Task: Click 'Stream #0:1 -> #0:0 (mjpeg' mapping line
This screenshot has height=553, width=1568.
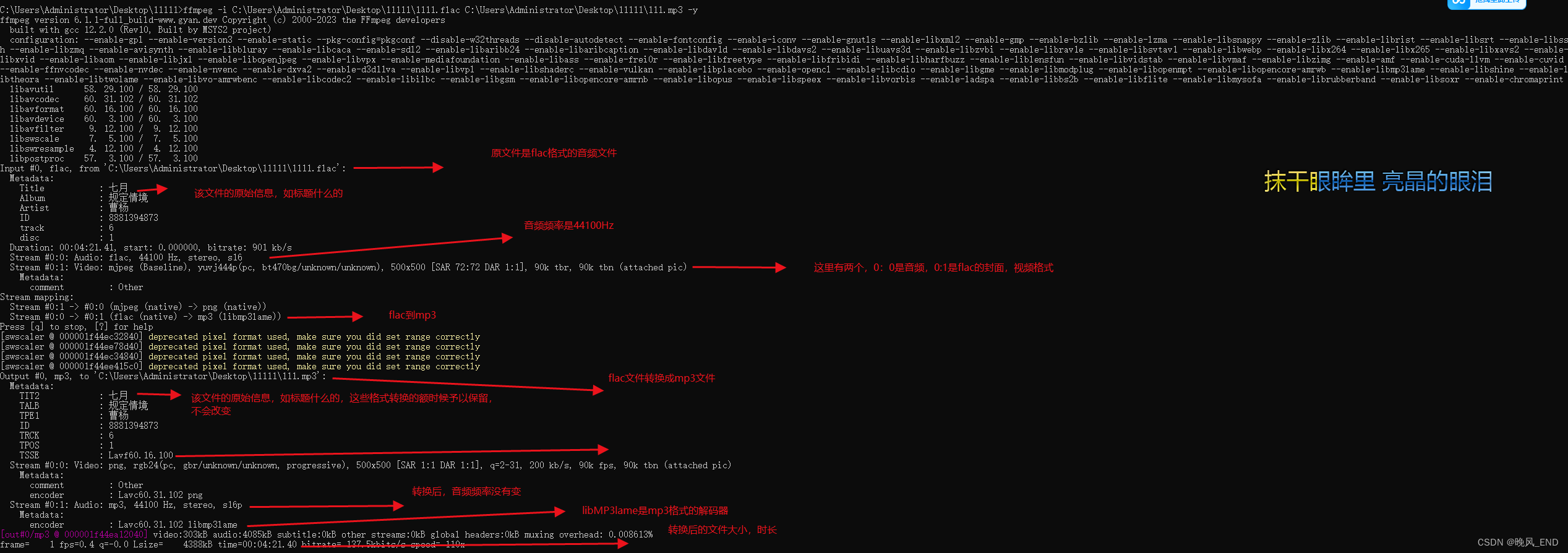Action: (x=138, y=307)
